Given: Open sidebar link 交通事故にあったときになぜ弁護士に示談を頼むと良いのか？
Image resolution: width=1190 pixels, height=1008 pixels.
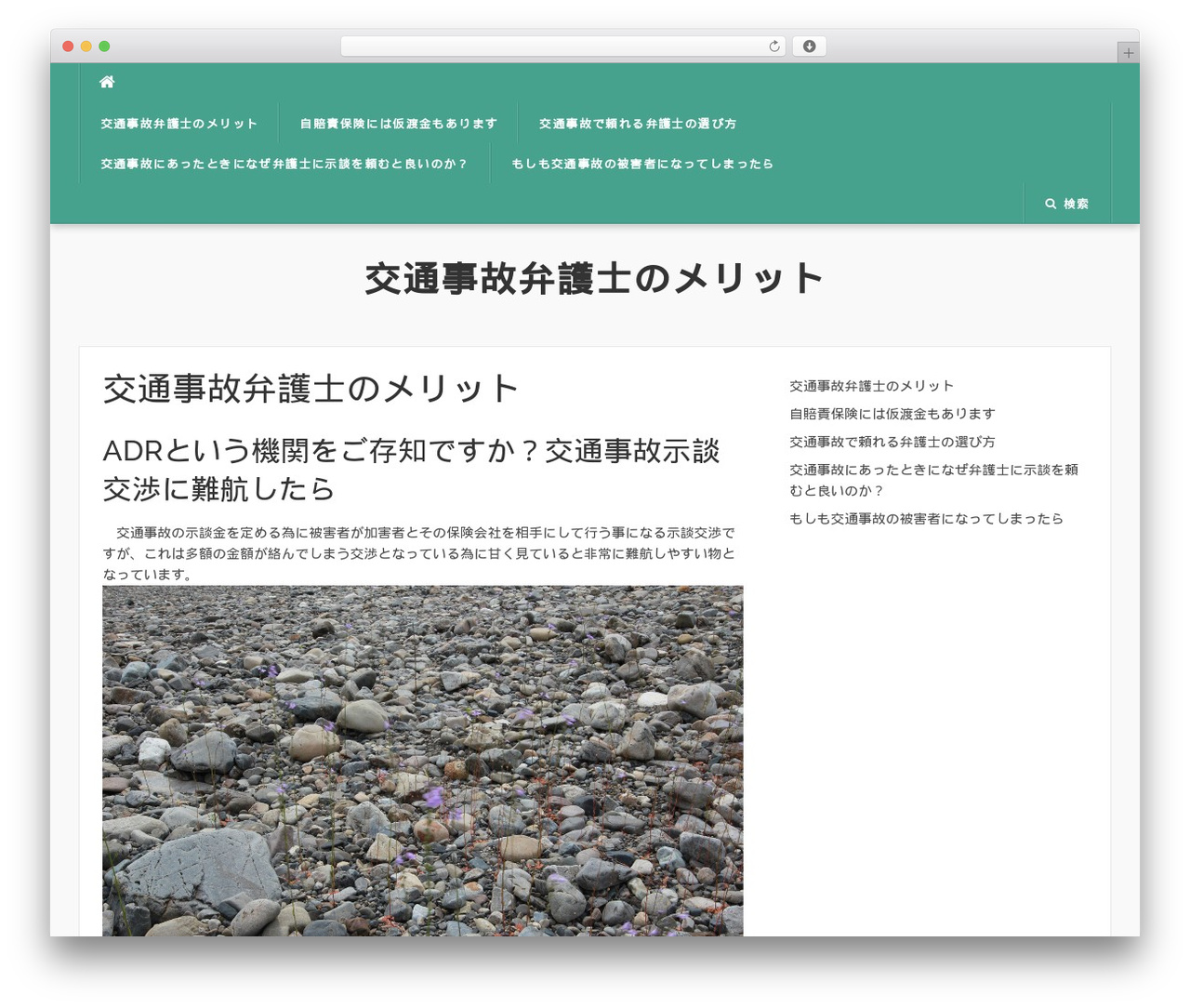Looking at the screenshot, I should coord(933,480).
